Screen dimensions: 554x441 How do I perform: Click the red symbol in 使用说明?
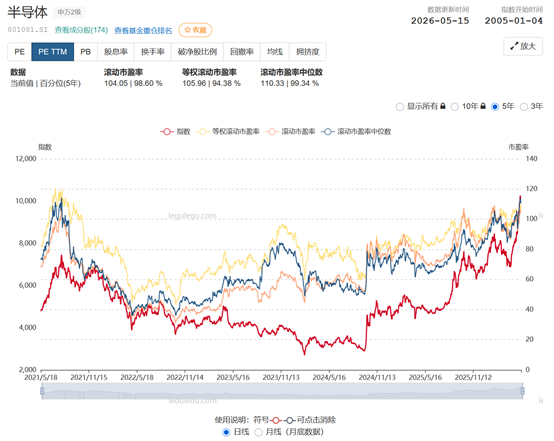(x=276, y=420)
